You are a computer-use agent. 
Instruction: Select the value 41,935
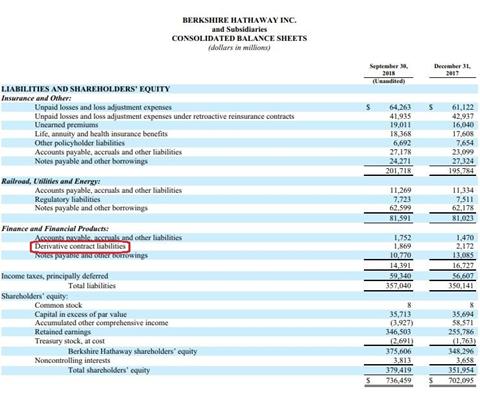tap(400, 116)
